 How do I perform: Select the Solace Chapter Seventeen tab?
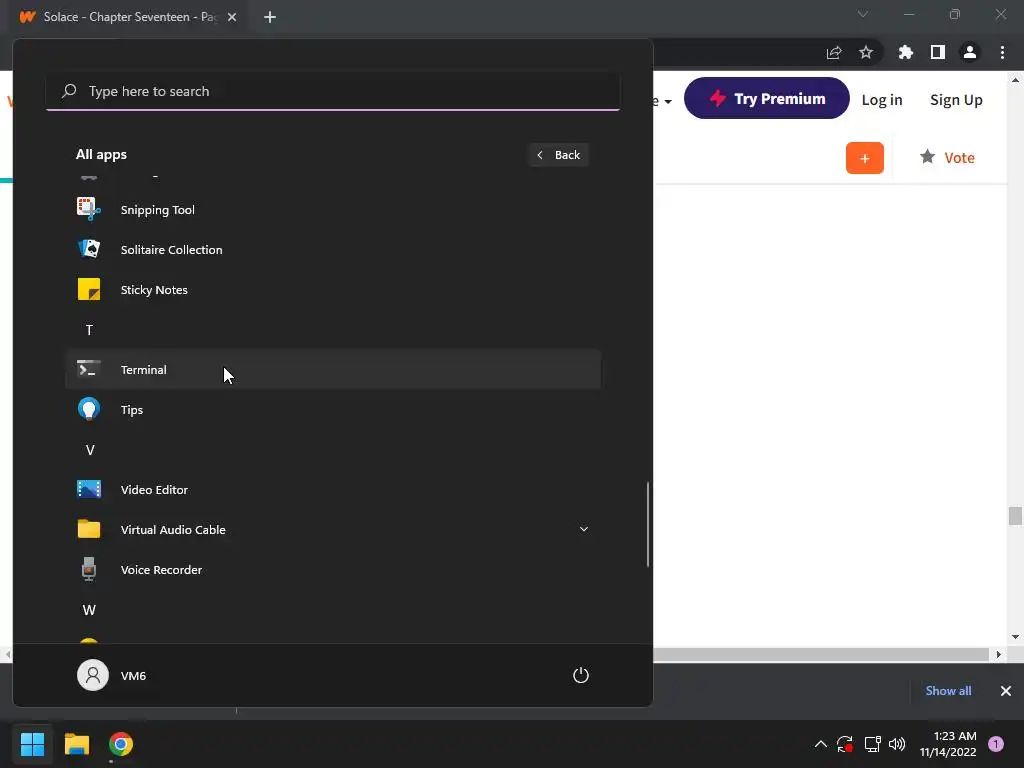(129, 17)
